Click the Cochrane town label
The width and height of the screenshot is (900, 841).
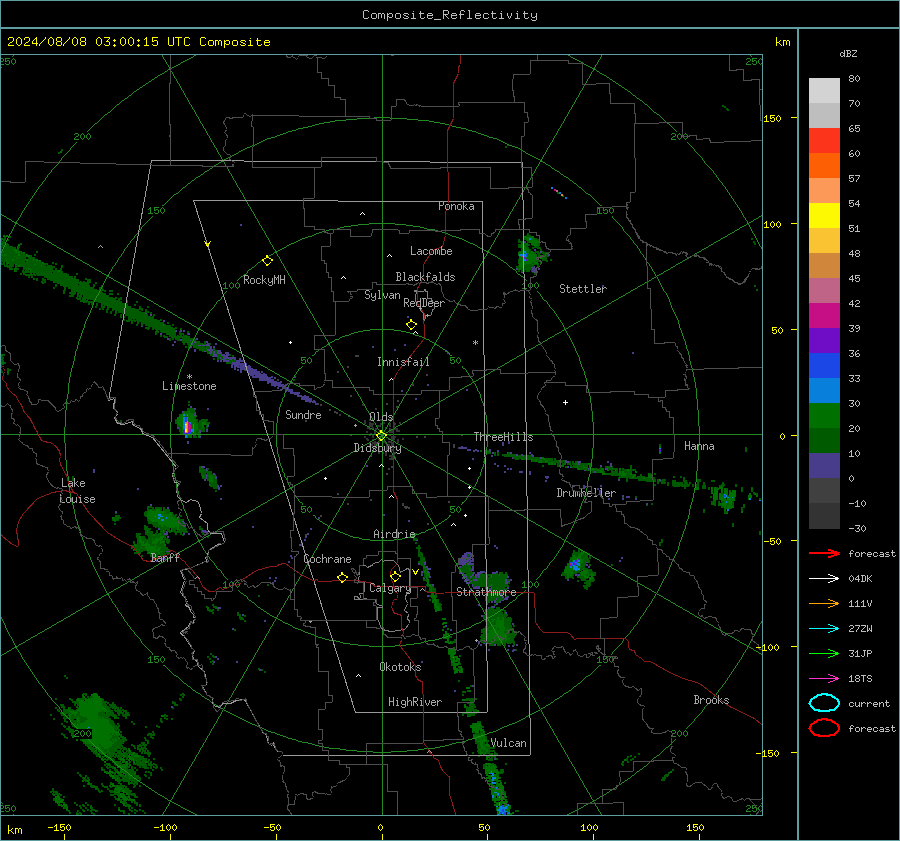coord(327,559)
